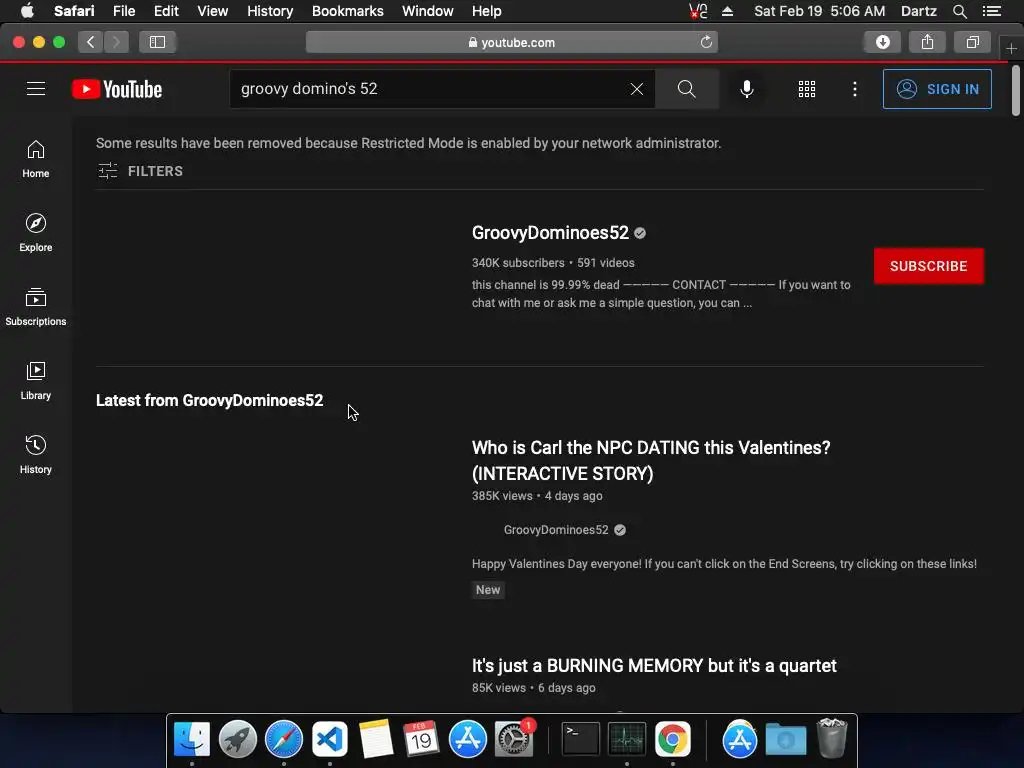Open the BURNING MEMORY quartet video
This screenshot has width=1024, height=768.
[x=654, y=665]
